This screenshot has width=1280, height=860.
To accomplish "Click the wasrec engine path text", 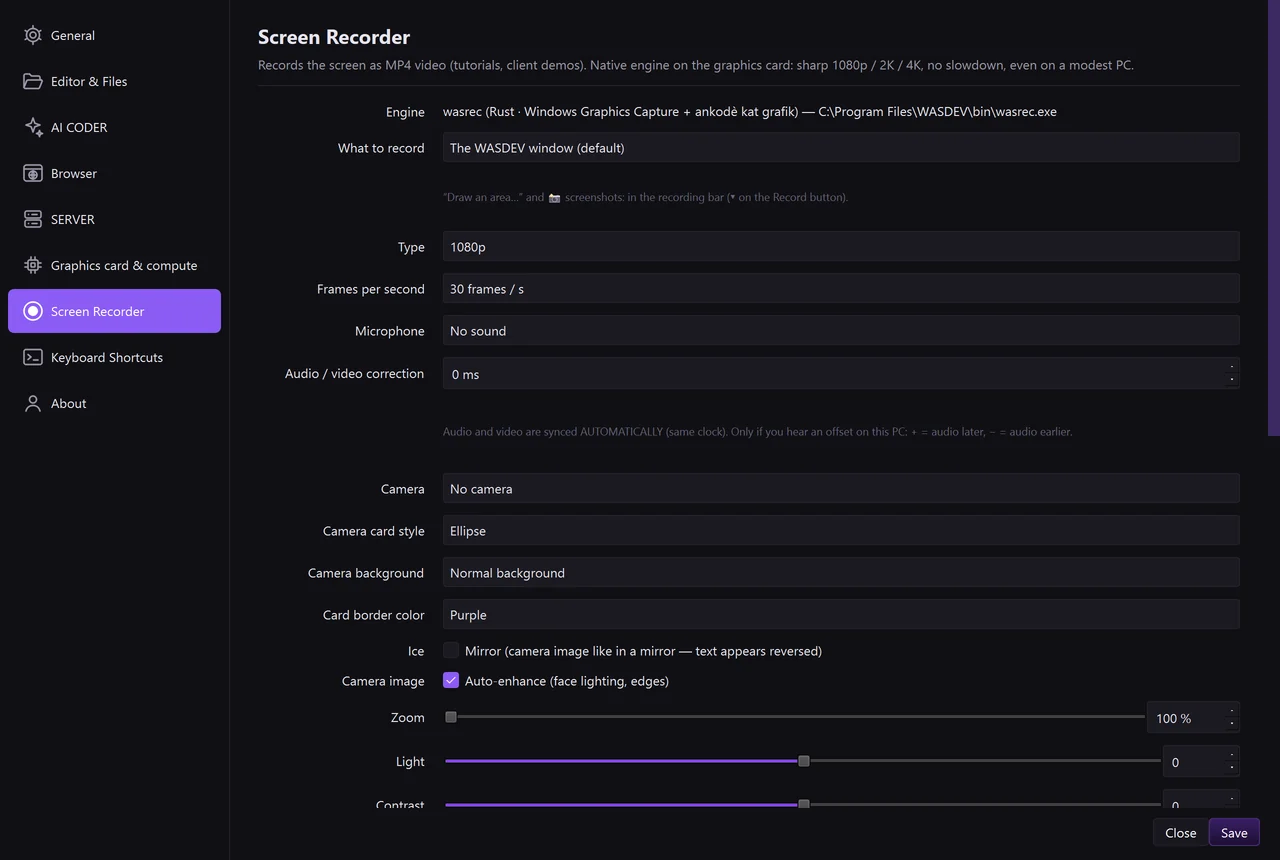I will click(750, 112).
